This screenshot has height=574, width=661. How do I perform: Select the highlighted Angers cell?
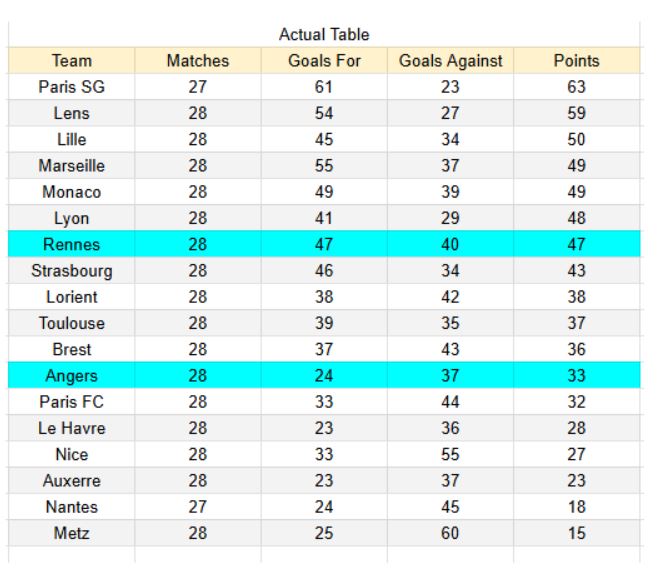coord(71,376)
